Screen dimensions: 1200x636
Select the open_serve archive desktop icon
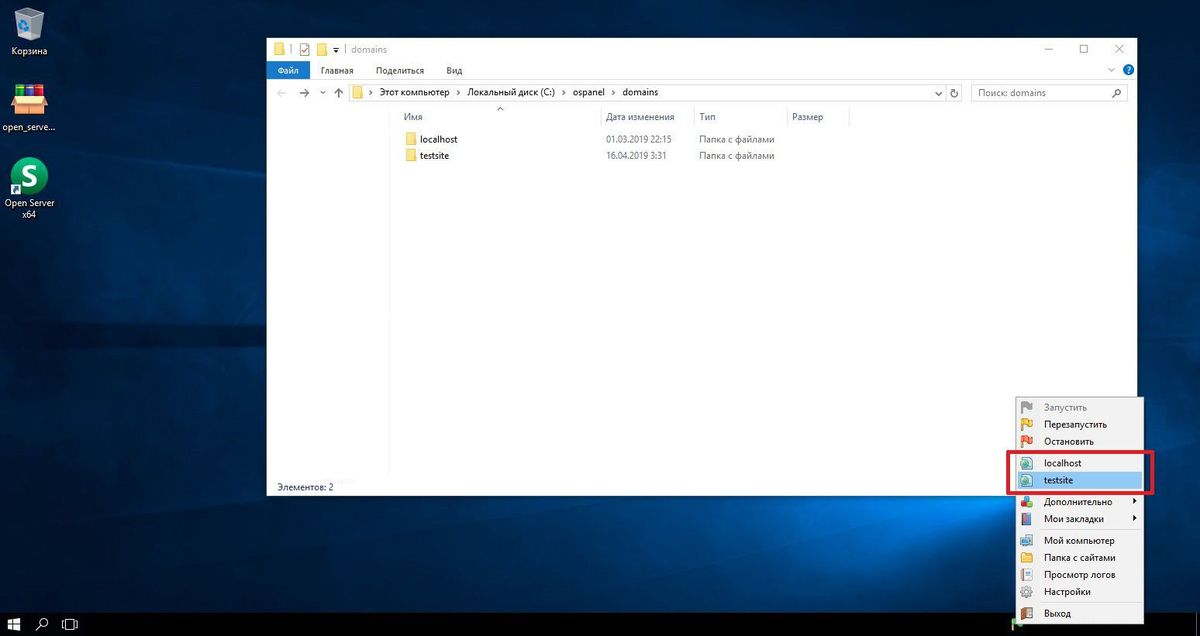[29, 107]
